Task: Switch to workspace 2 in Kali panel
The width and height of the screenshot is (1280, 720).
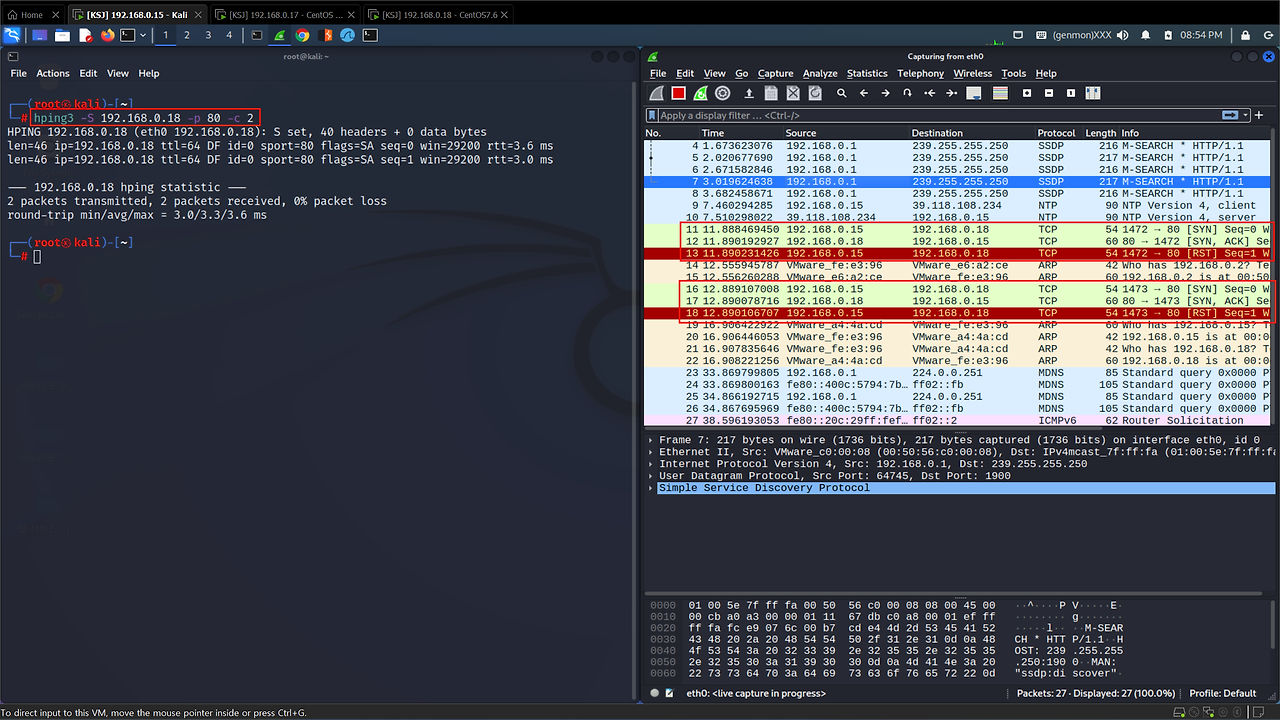Action: (187, 35)
